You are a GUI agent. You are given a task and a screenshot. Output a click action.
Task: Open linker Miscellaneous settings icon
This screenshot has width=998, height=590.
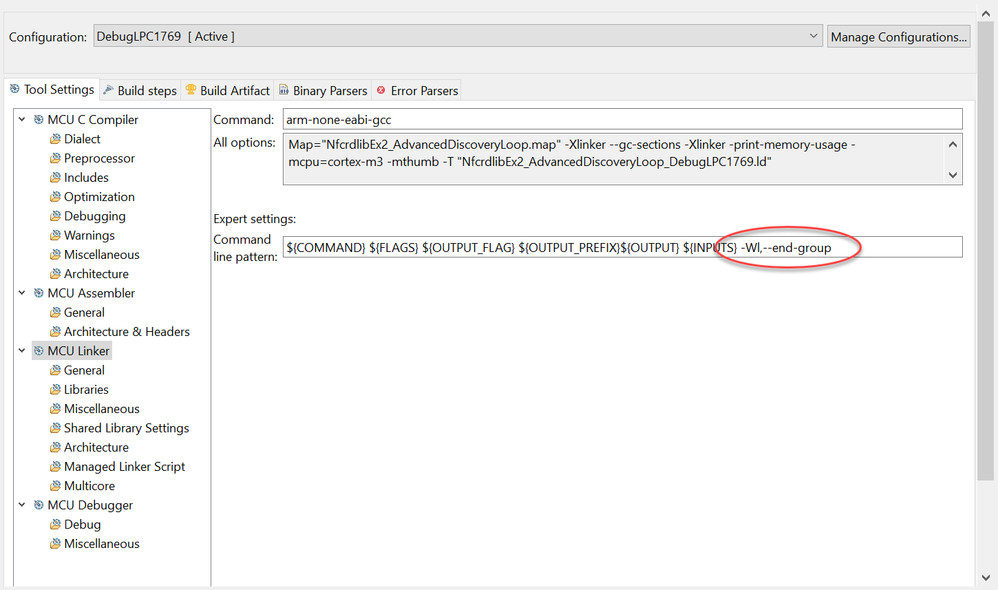(55, 409)
